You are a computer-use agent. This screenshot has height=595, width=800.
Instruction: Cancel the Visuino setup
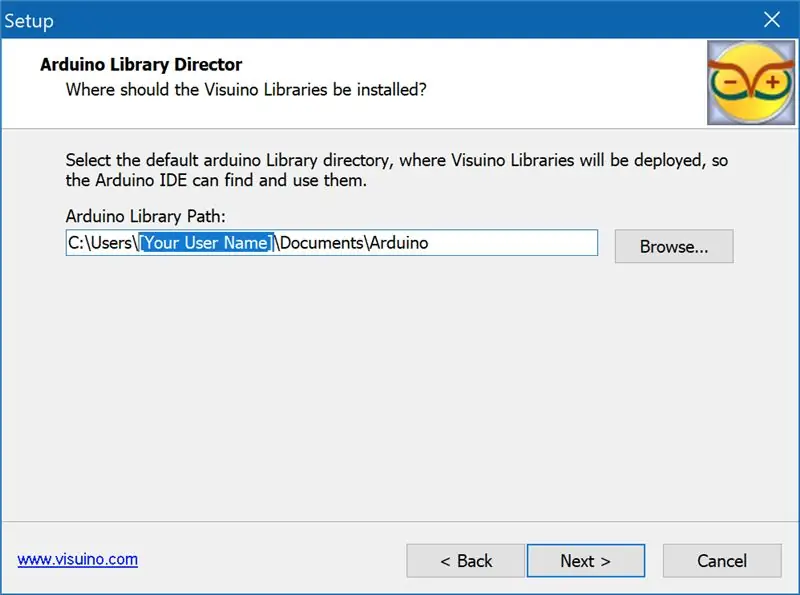[x=722, y=561]
